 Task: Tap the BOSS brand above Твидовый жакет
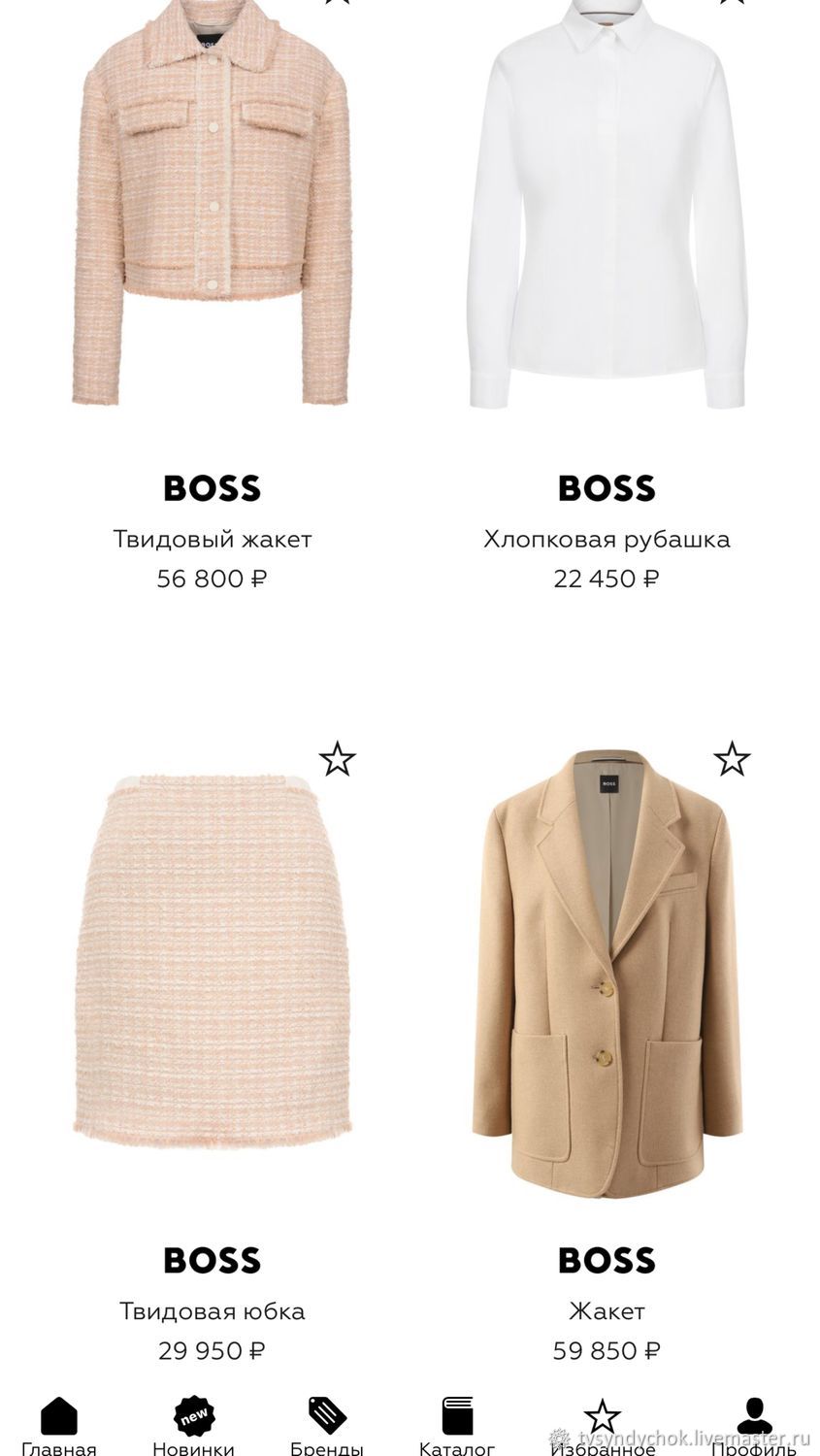tap(213, 488)
